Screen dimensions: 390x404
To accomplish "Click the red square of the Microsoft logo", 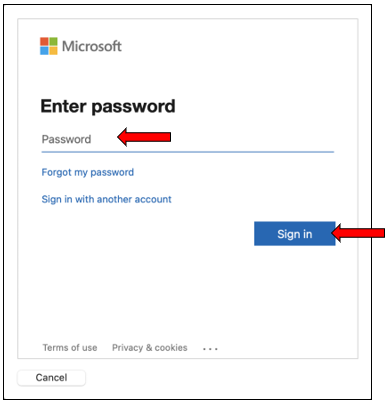I will (44, 41).
